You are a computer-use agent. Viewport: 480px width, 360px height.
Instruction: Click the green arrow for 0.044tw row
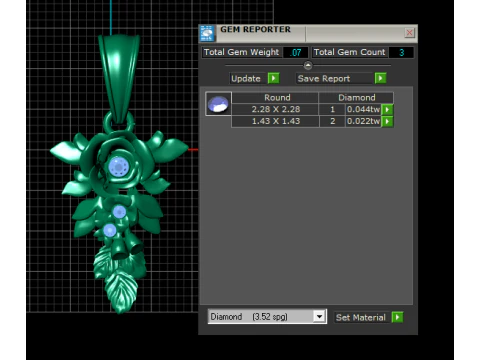click(x=387, y=109)
